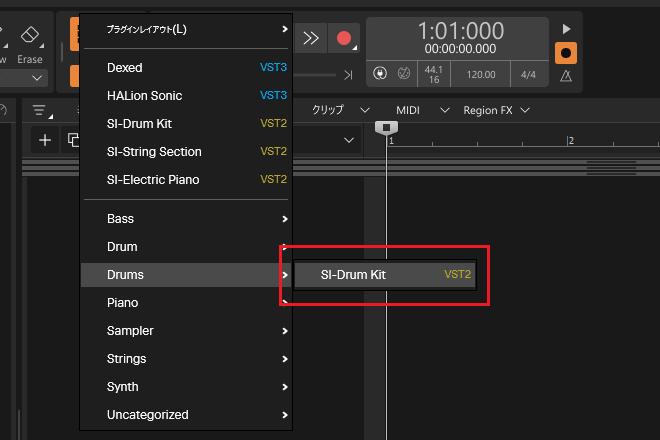Click the add track plus icon
Image resolution: width=660 pixels, height=440 pixels.
[x=45, y=140]
